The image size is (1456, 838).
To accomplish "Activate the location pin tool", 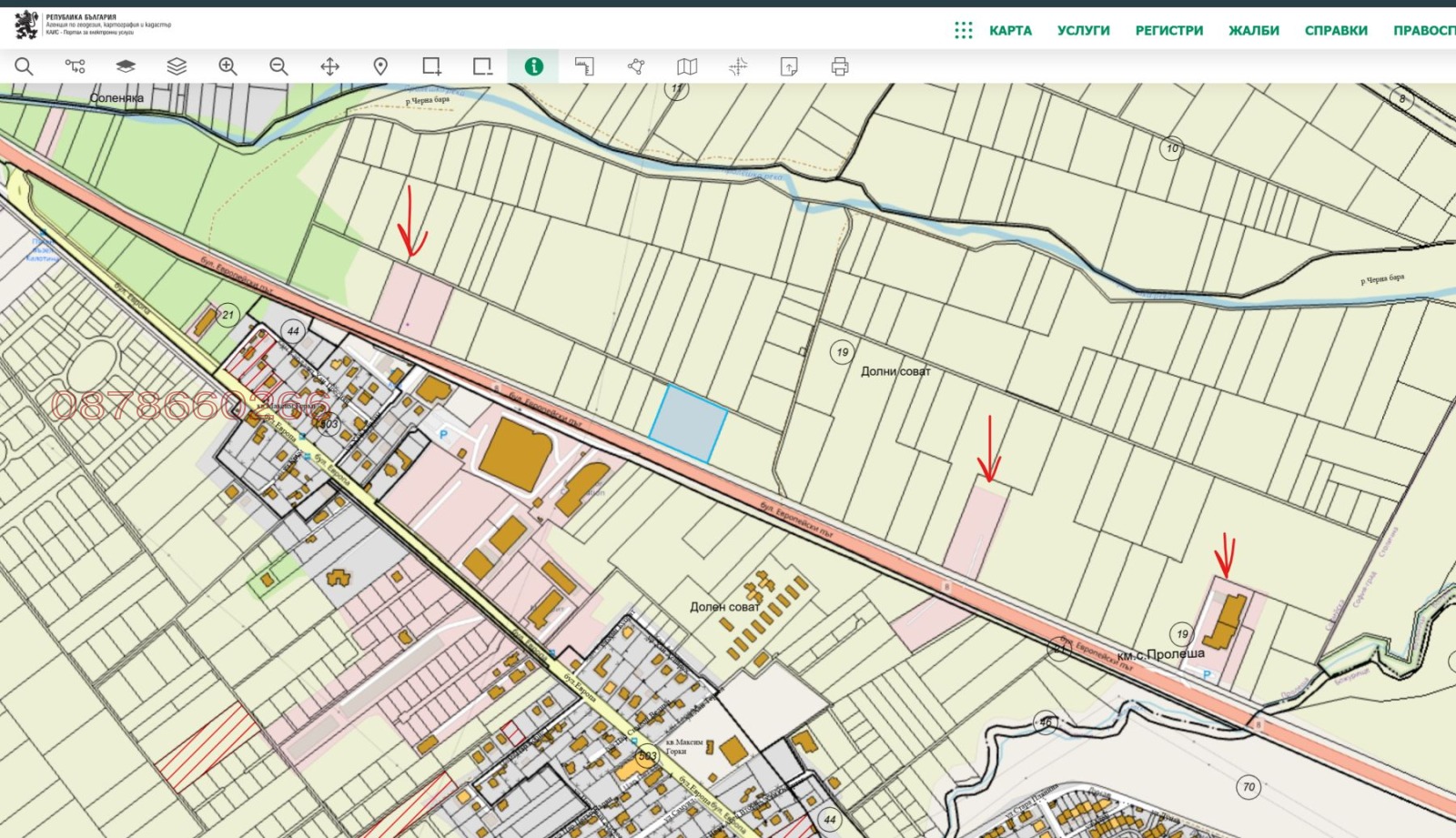I will click(x=380, y=66).
